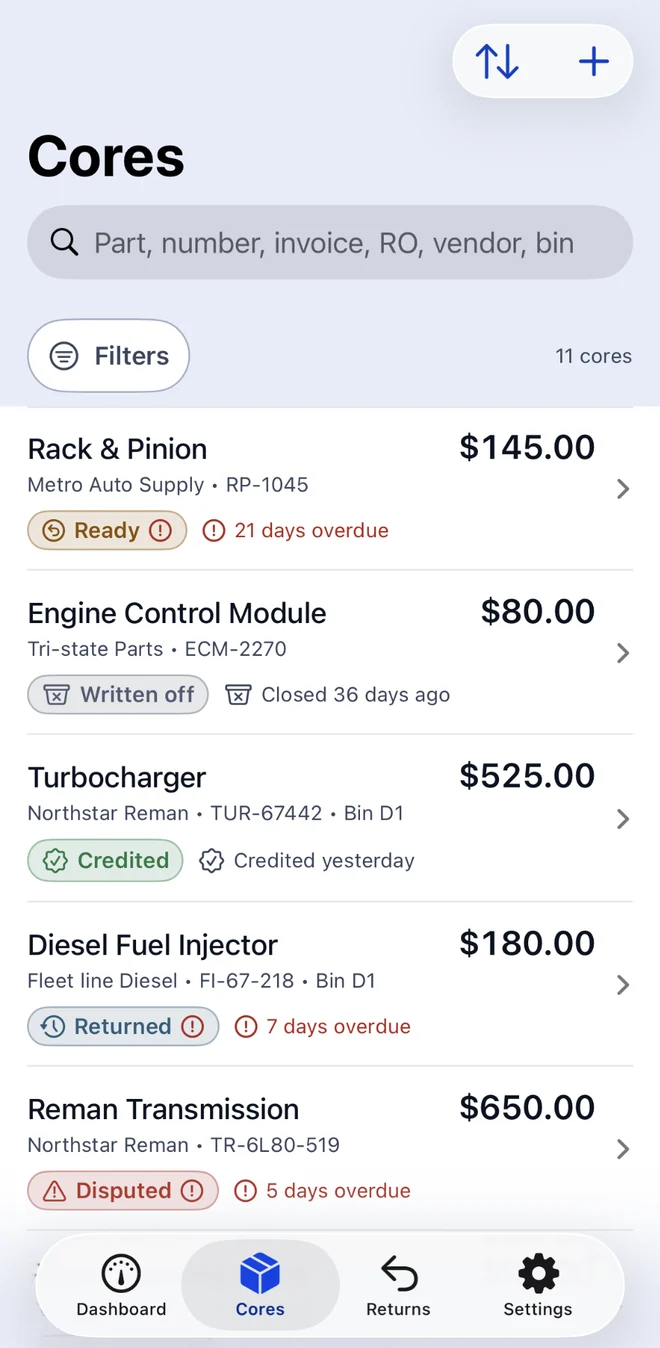Viewport: 660px width, 1348px height.
Task: Open Reman Transmission core entry
Action: point(330,1148)
